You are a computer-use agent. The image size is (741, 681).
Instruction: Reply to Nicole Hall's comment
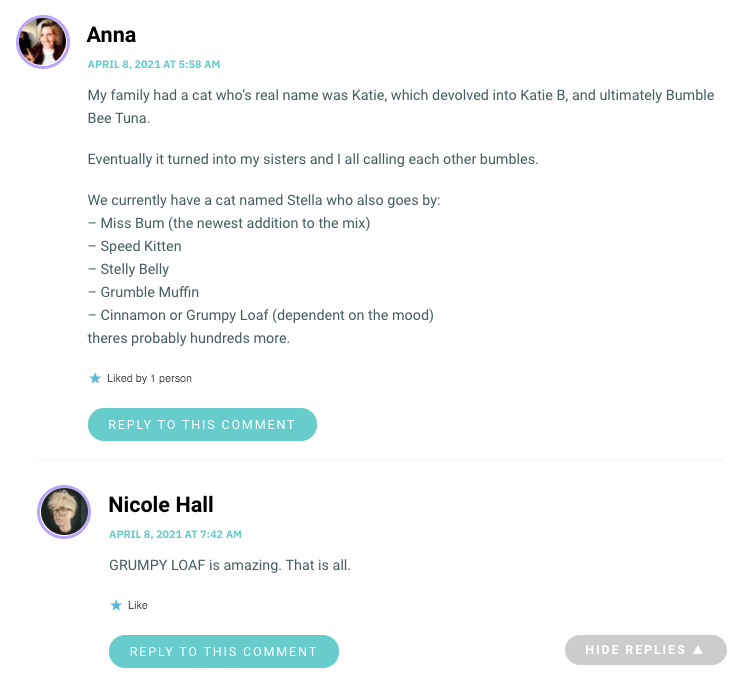pos(224,651)
